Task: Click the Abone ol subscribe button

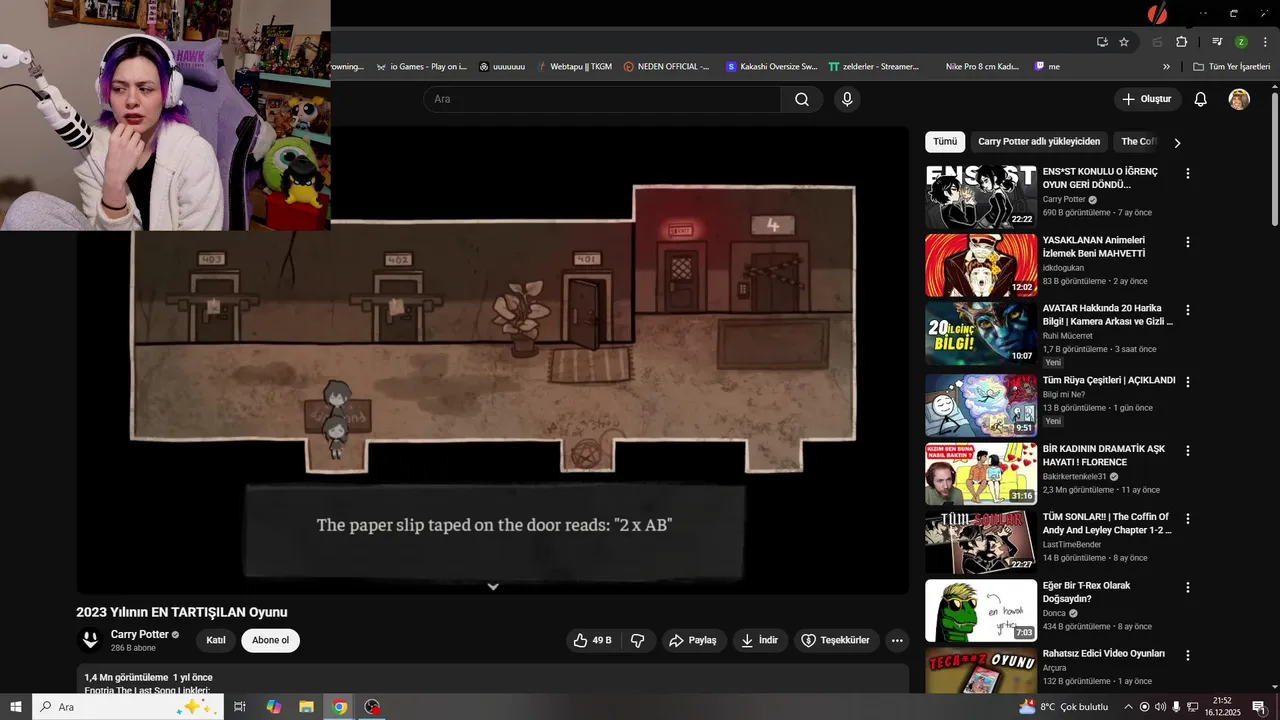Action: tap(270, 640)
